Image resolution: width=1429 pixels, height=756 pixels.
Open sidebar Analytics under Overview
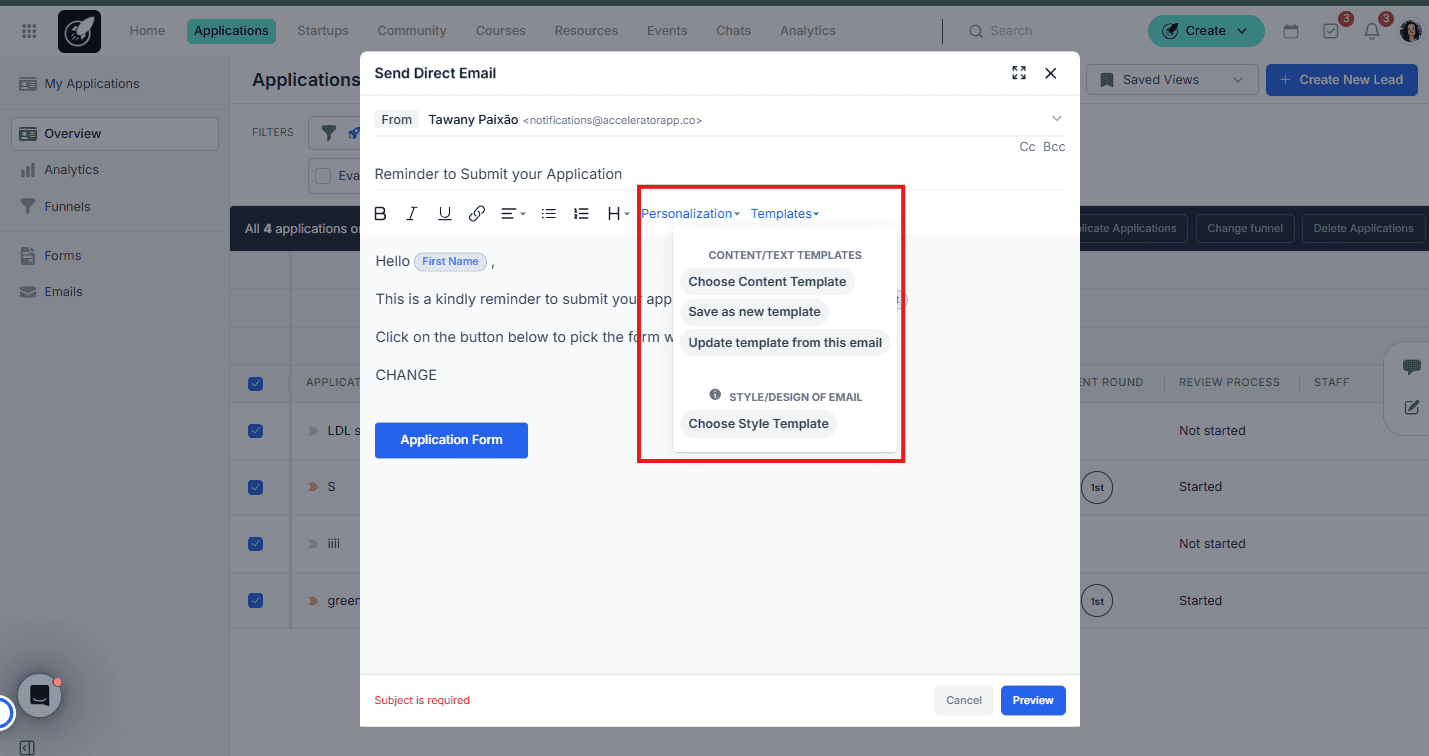point(71,170)
